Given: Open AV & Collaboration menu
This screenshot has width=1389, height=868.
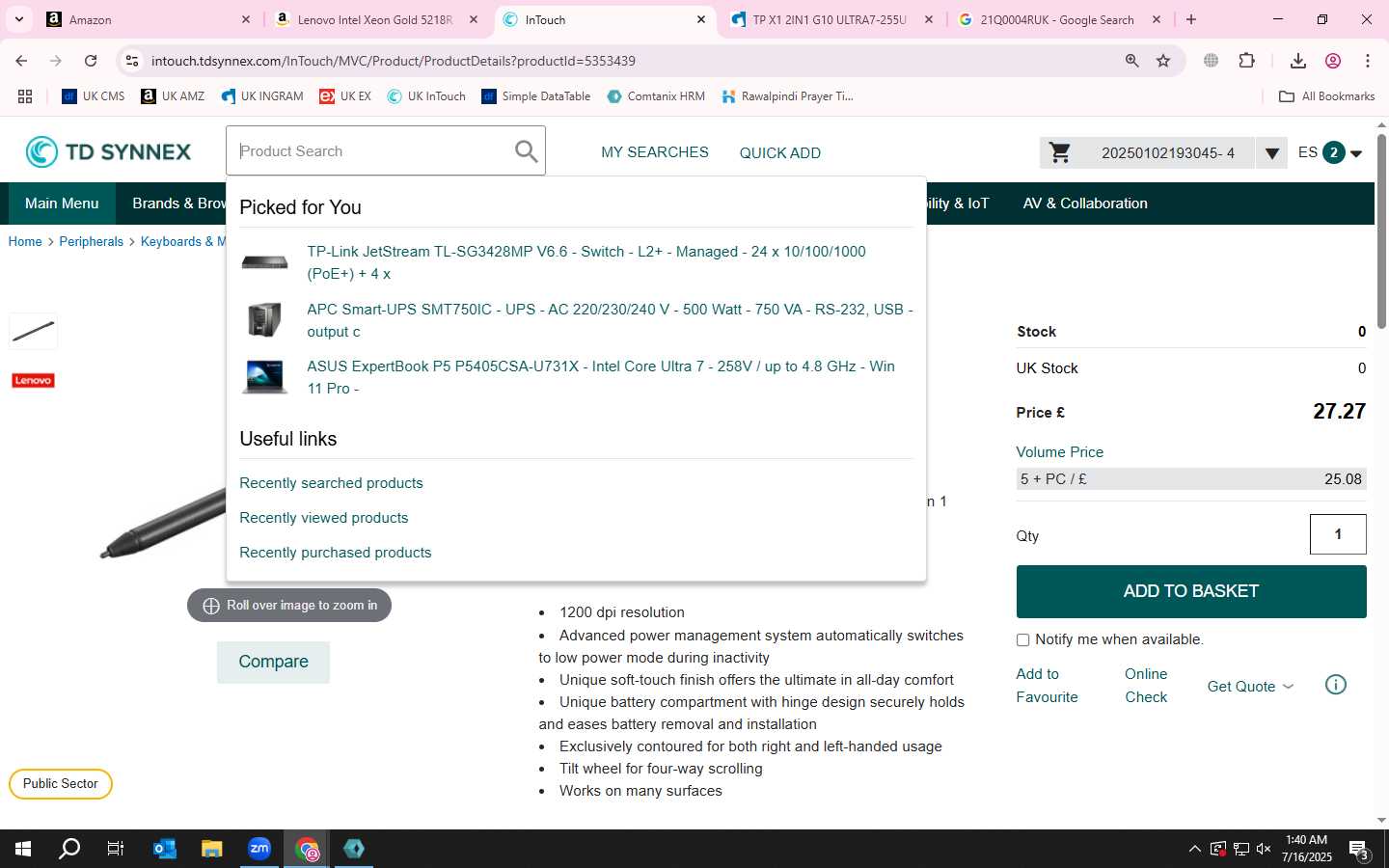Looking at the screenshot, I should [x=1085, y=203].
